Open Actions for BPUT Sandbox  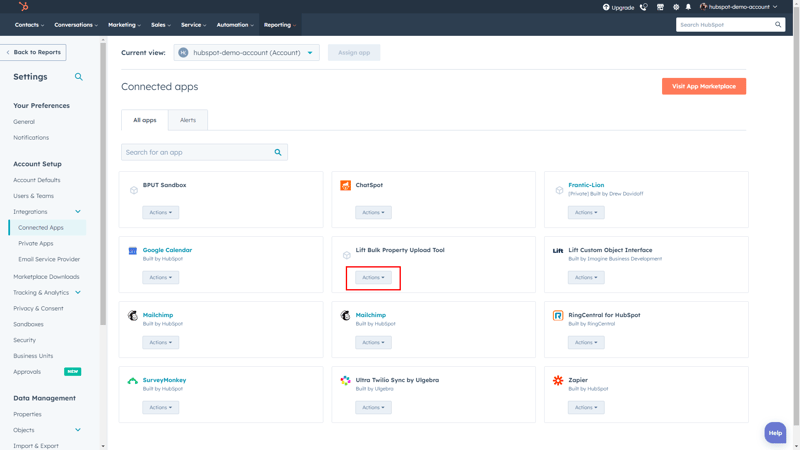161,212
